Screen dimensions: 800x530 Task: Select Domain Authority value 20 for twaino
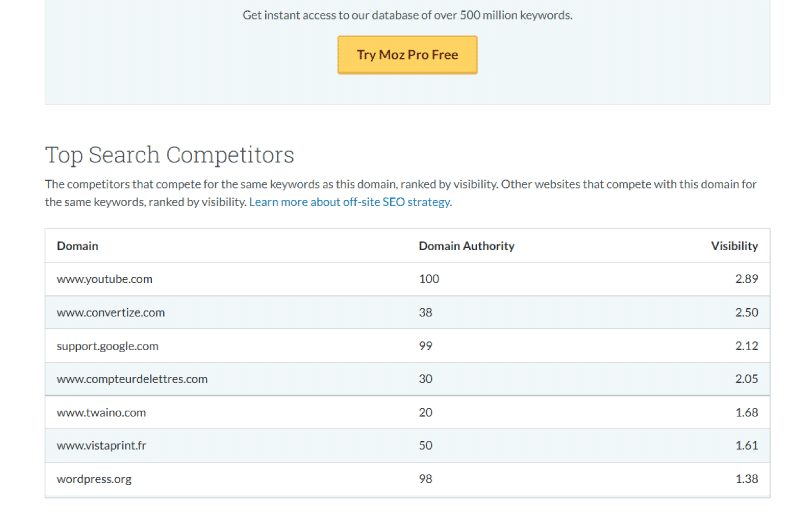pyautogui.click(x=426, y=412)
